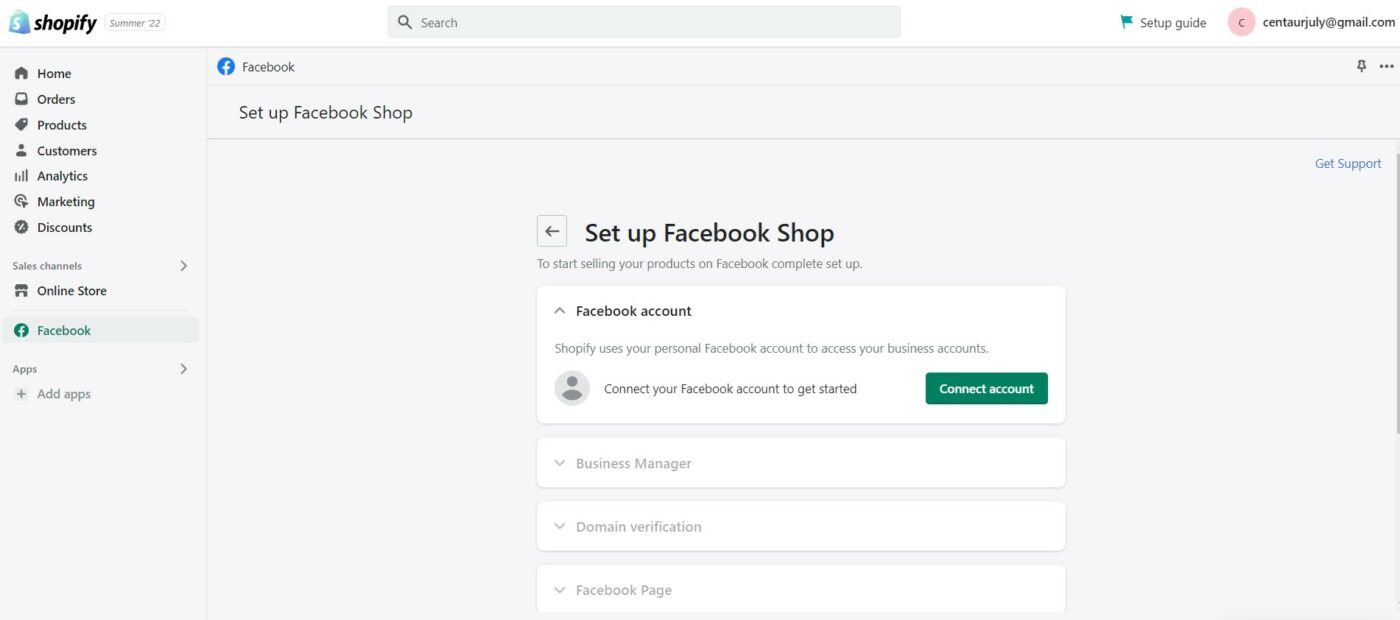The height and width of the screenshot is (620, 1400).
Task: Expand the Sales channels chevron
Action: point(183,266)
